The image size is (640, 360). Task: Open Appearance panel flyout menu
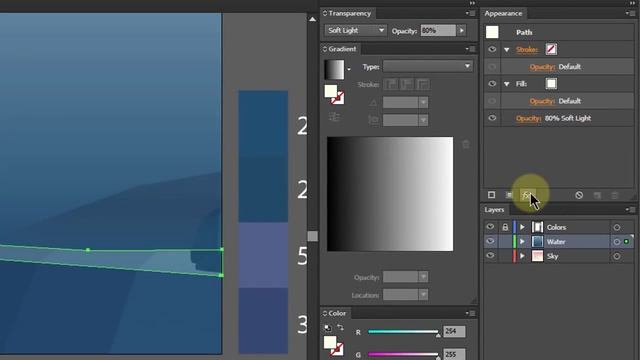click(630, 13)
